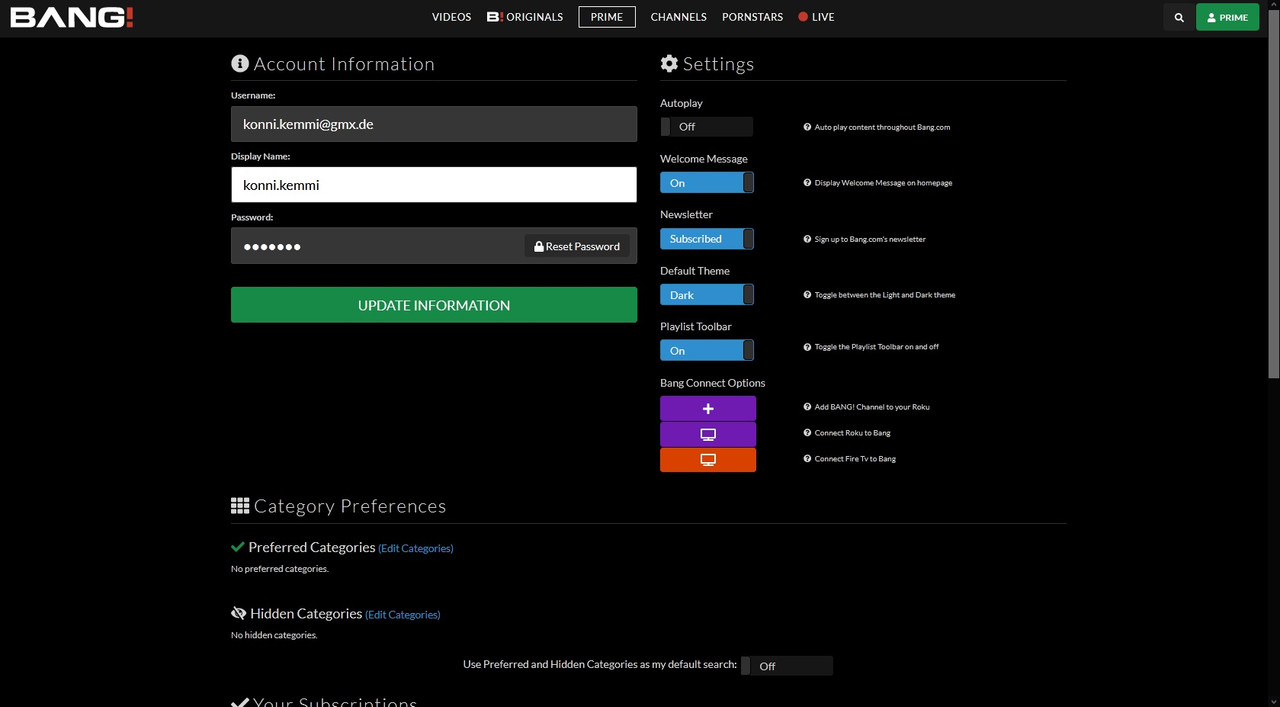This screenshot has height=707, width=1280.
Task: Open the Originals menu item
Action: pyautogui.click(x=525, y=17)
